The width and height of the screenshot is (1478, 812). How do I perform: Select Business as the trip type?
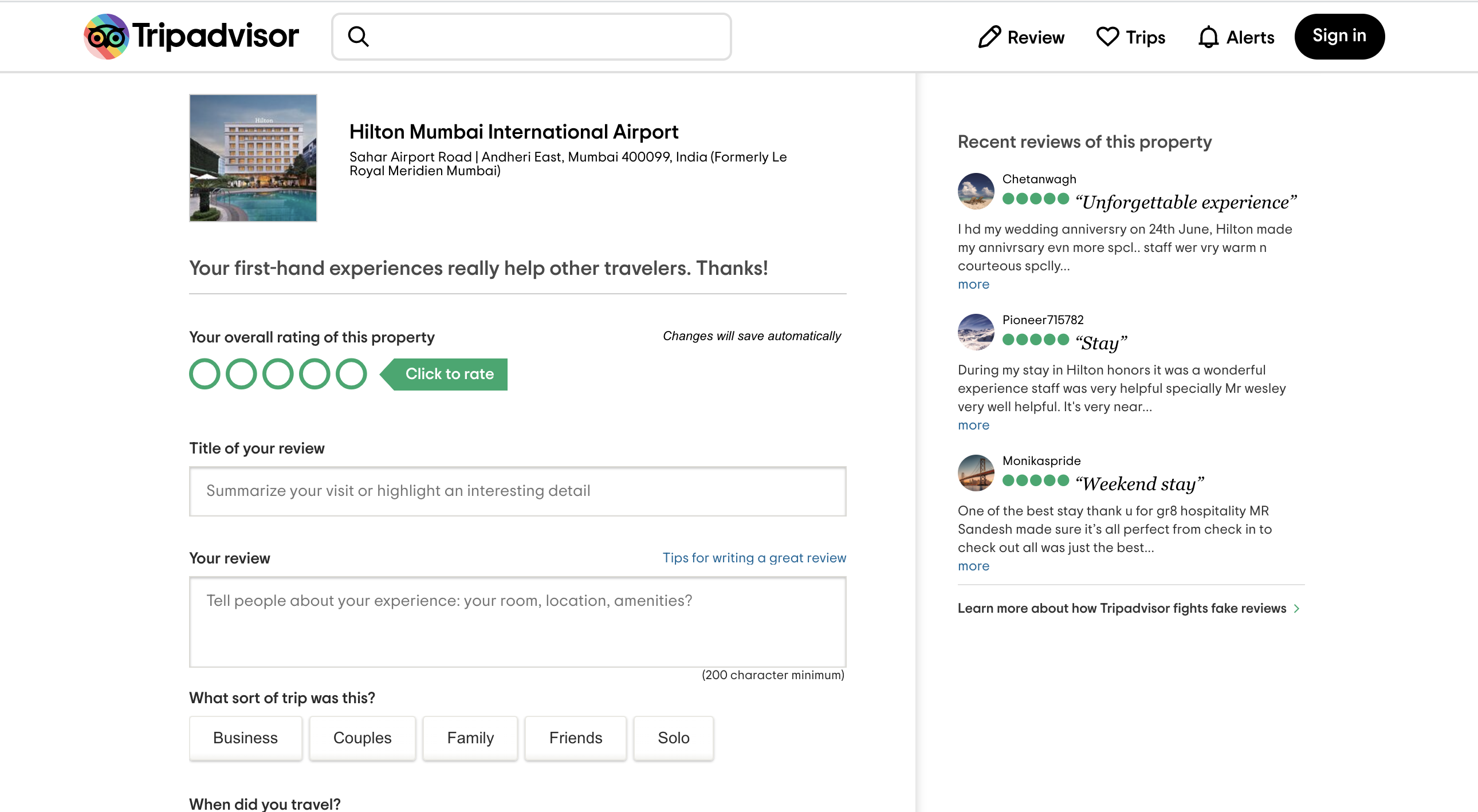[x=245, y=738]
